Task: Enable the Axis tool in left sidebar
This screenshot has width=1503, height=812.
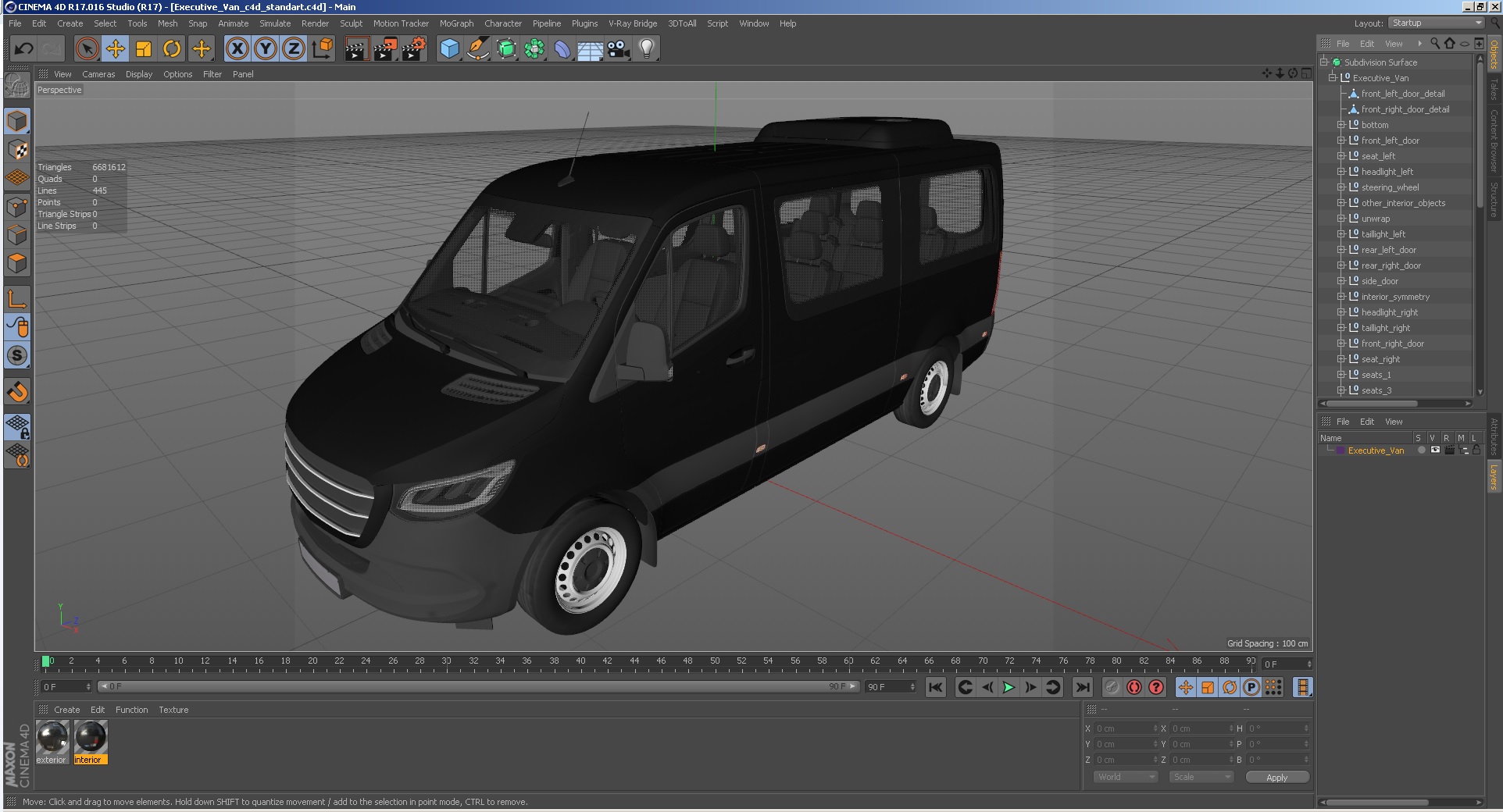Action: point(17,298)
